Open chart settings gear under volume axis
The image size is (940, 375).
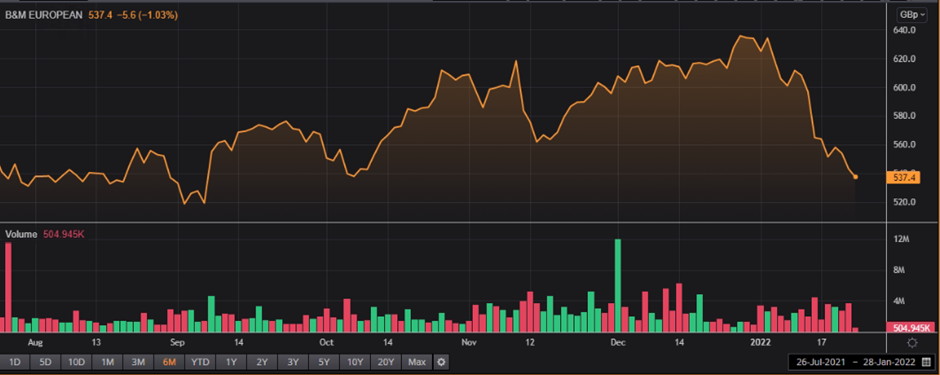[x=912, y=343]
